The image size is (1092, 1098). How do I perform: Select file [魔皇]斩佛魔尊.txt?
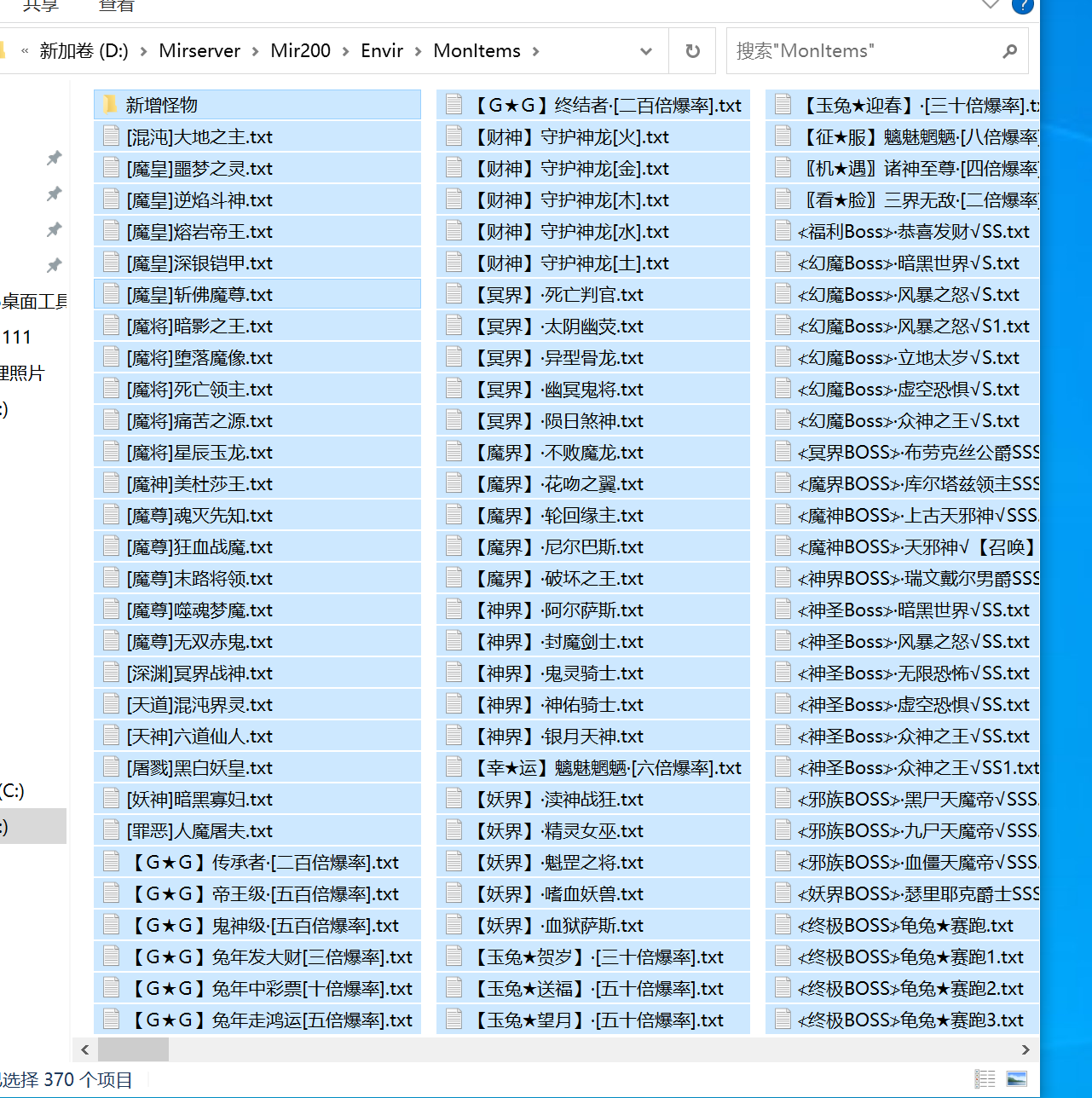257,294
